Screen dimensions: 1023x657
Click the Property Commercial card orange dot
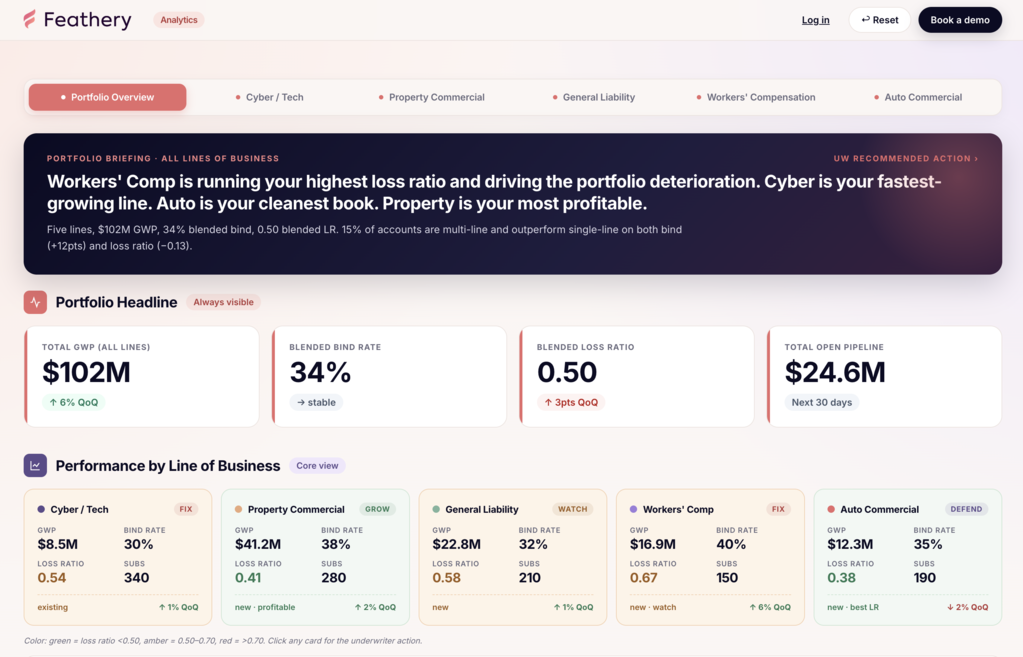(238, 510)
